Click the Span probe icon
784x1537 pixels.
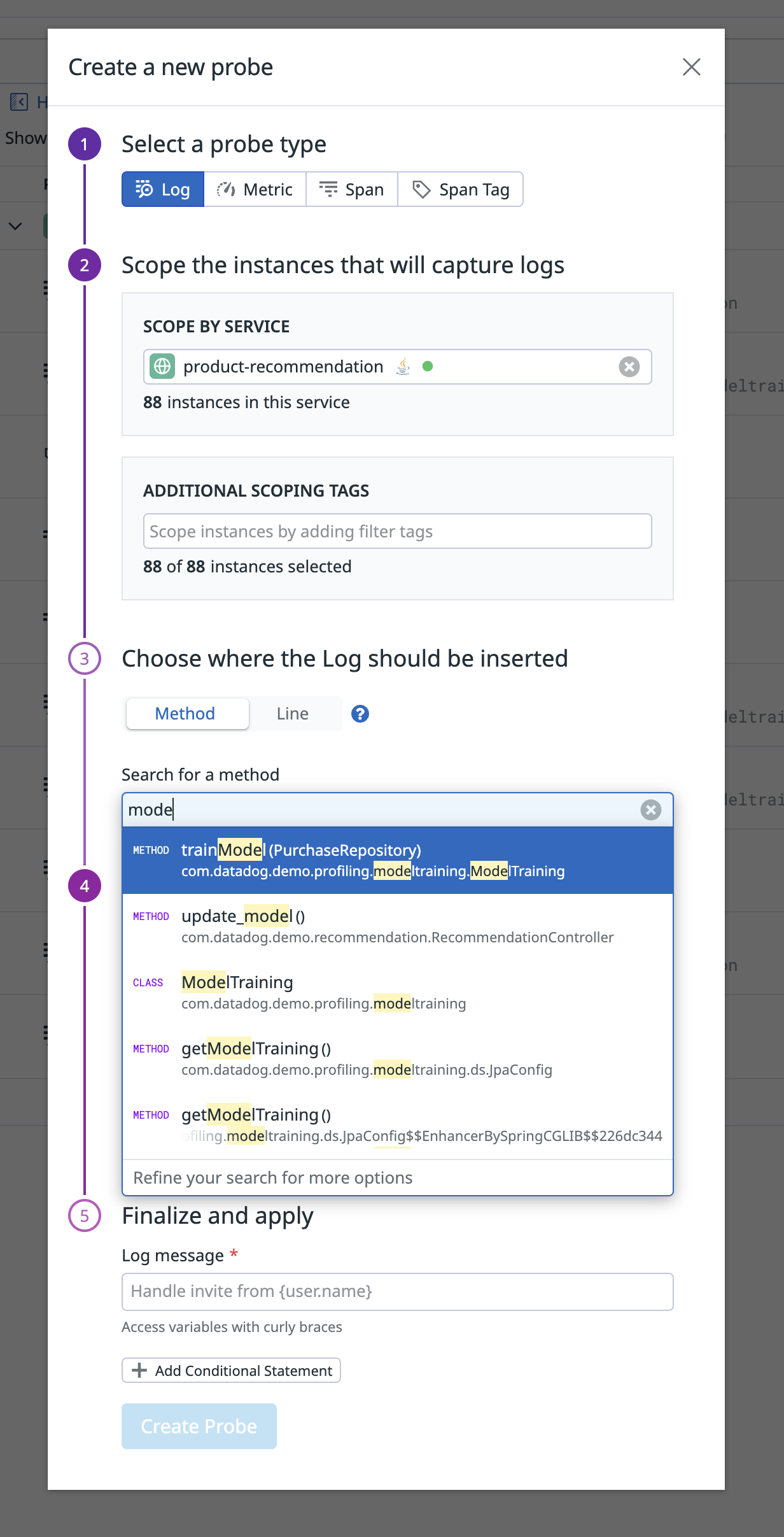[328, 188]
